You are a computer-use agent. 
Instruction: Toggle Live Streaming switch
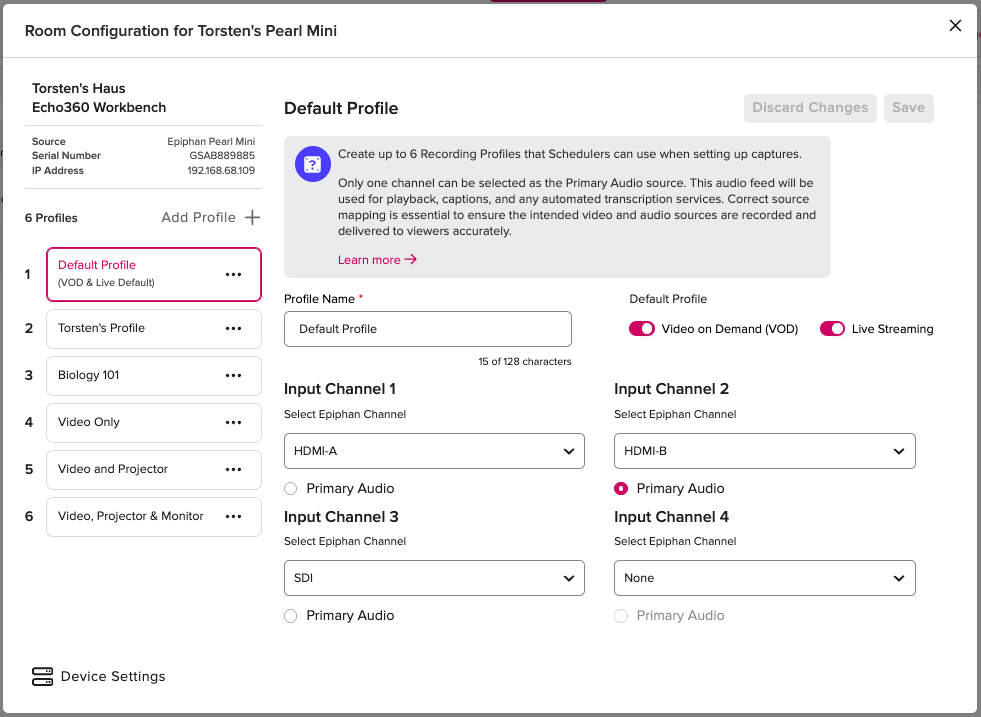pyautogui.click(x=832, y=328)
